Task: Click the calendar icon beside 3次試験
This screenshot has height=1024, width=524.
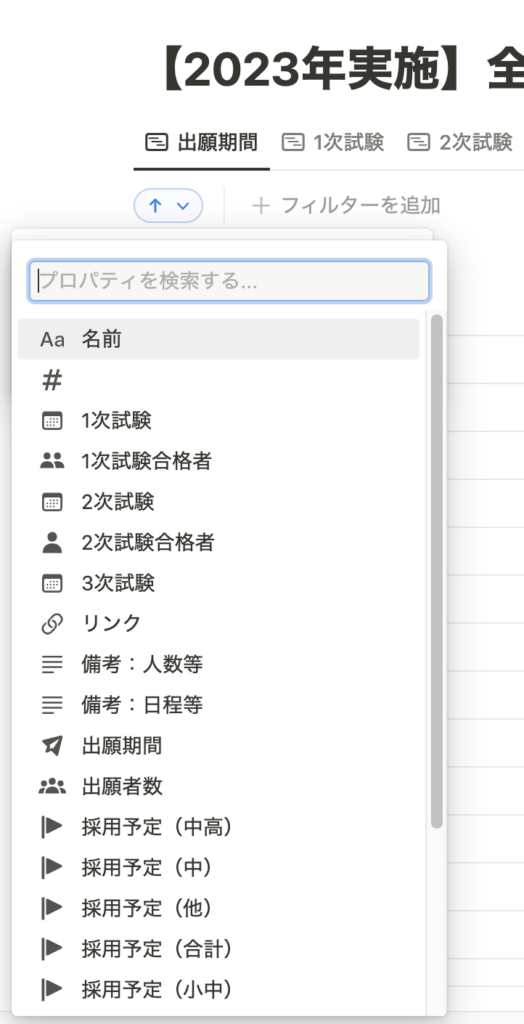Action: pos(52,583)
